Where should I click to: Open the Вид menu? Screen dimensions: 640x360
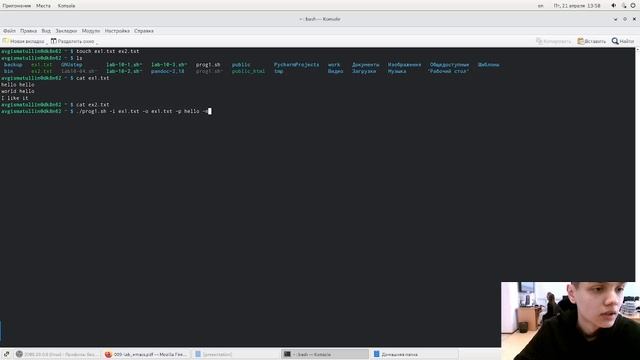click(46, 31)
